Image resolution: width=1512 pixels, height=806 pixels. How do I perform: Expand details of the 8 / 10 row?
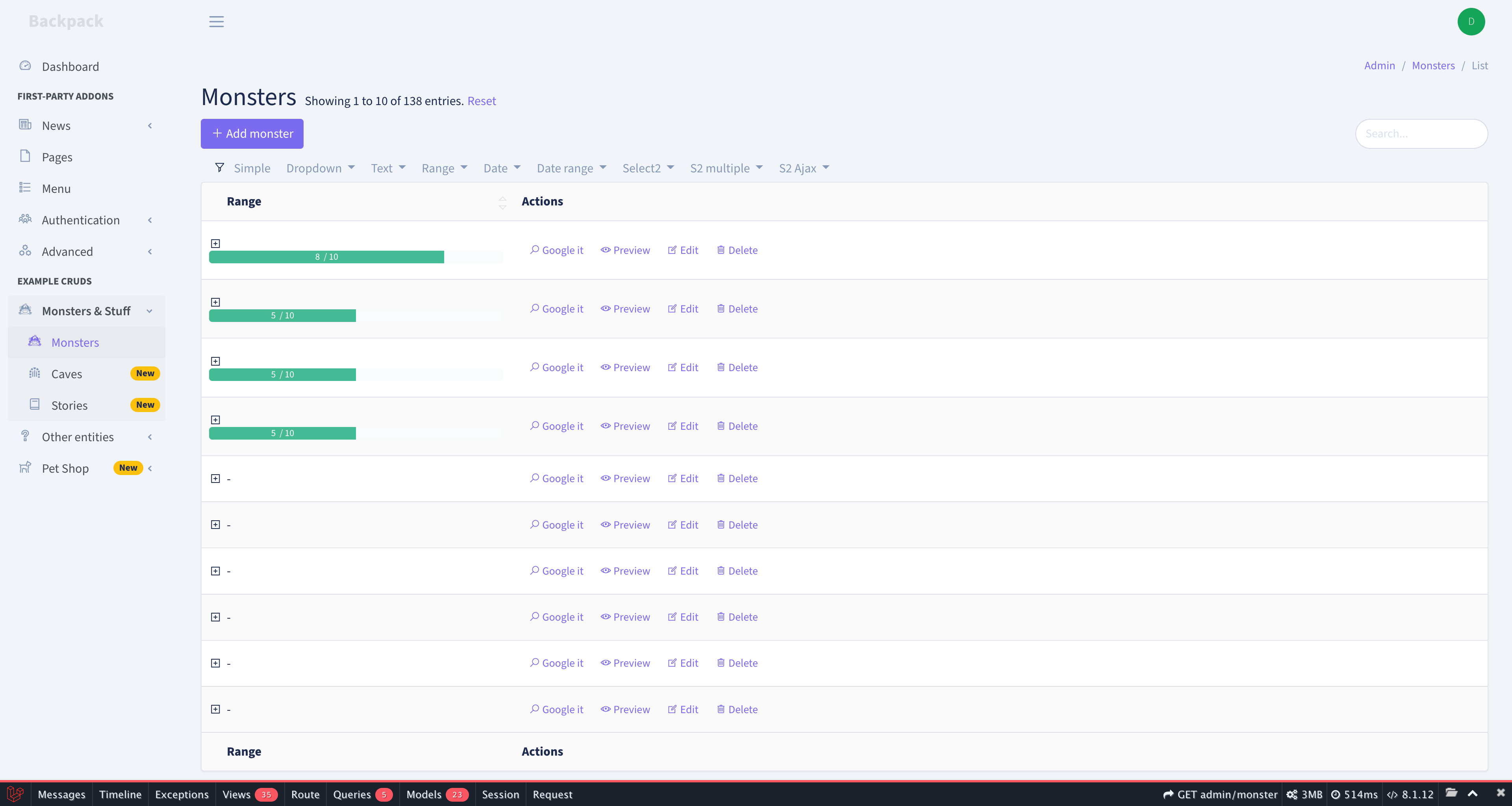tap(215, 244)
